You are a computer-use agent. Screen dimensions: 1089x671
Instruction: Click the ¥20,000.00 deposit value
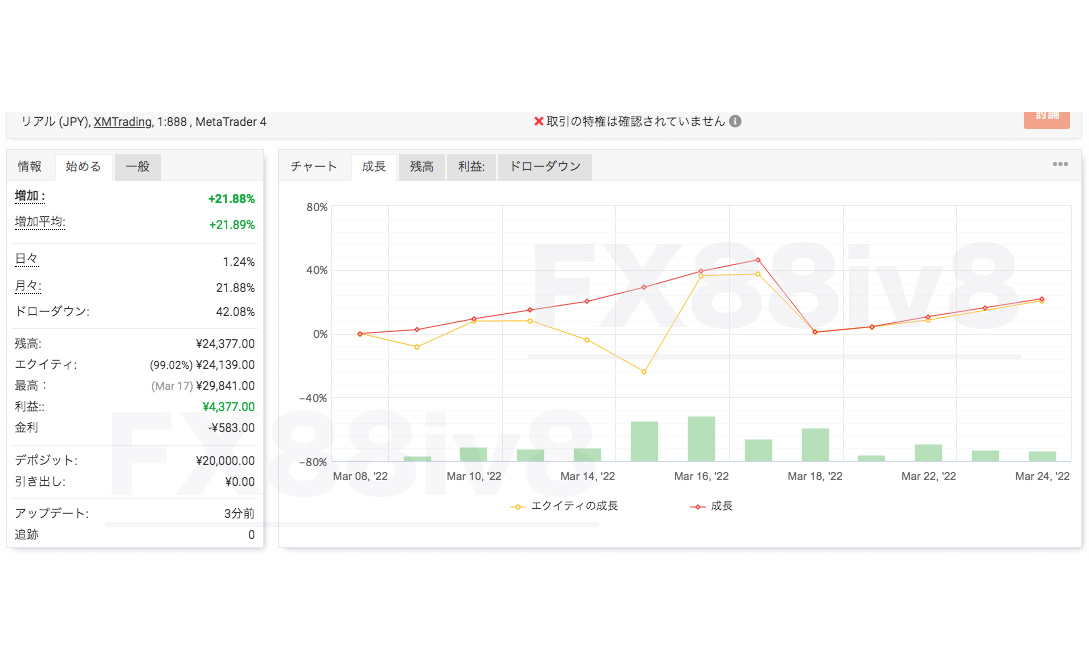(226, 461)
